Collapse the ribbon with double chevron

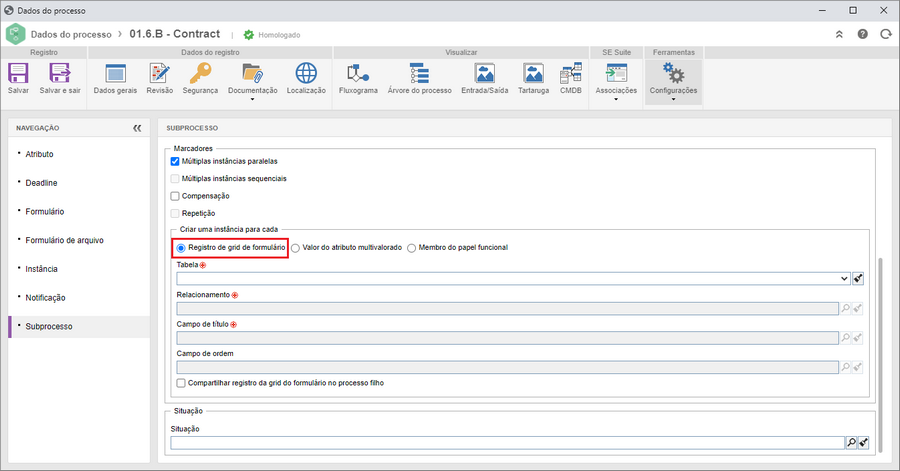pyautogui.click(x=839, y=34)
